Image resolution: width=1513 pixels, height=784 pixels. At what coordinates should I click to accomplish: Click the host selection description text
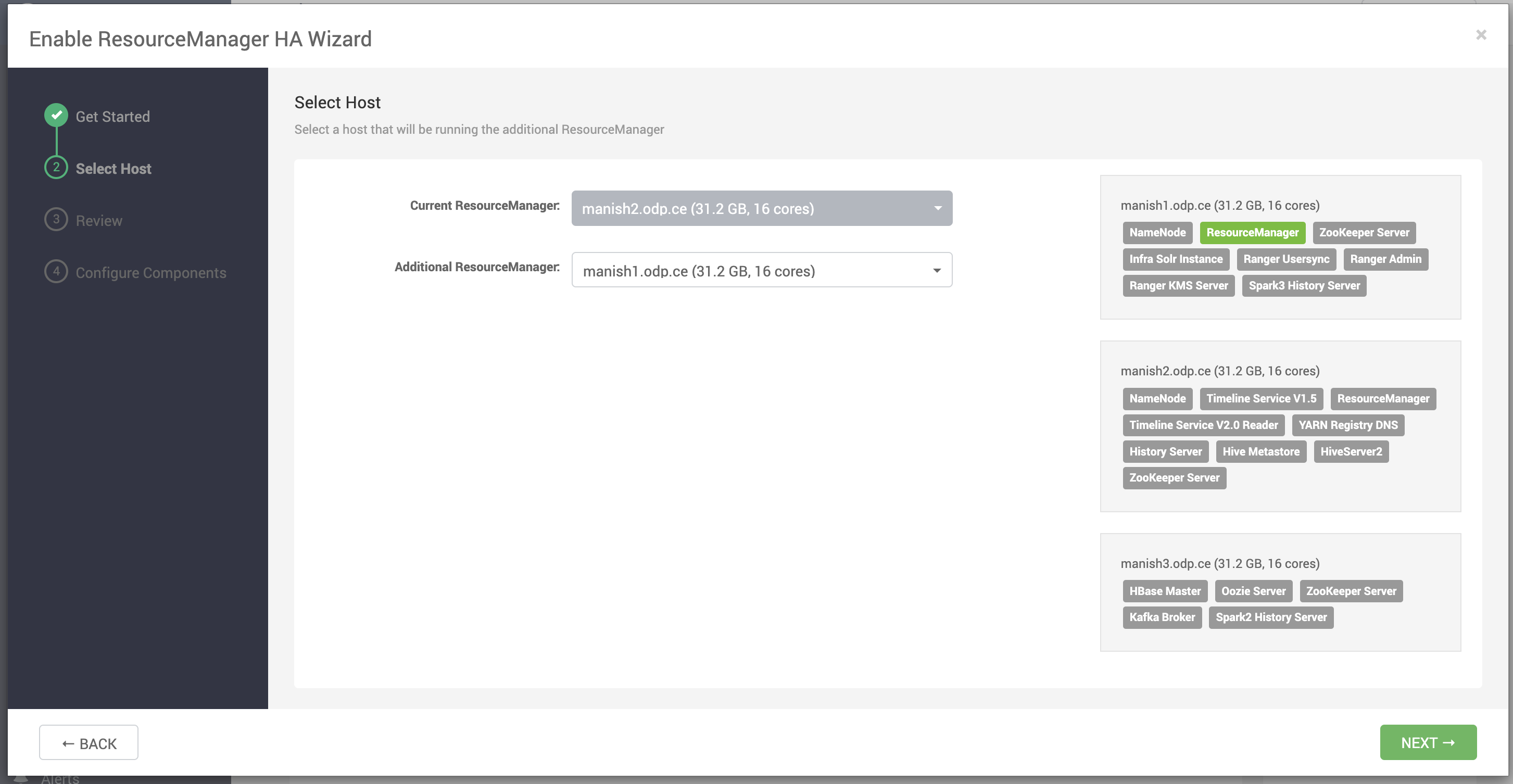[480, 130]
